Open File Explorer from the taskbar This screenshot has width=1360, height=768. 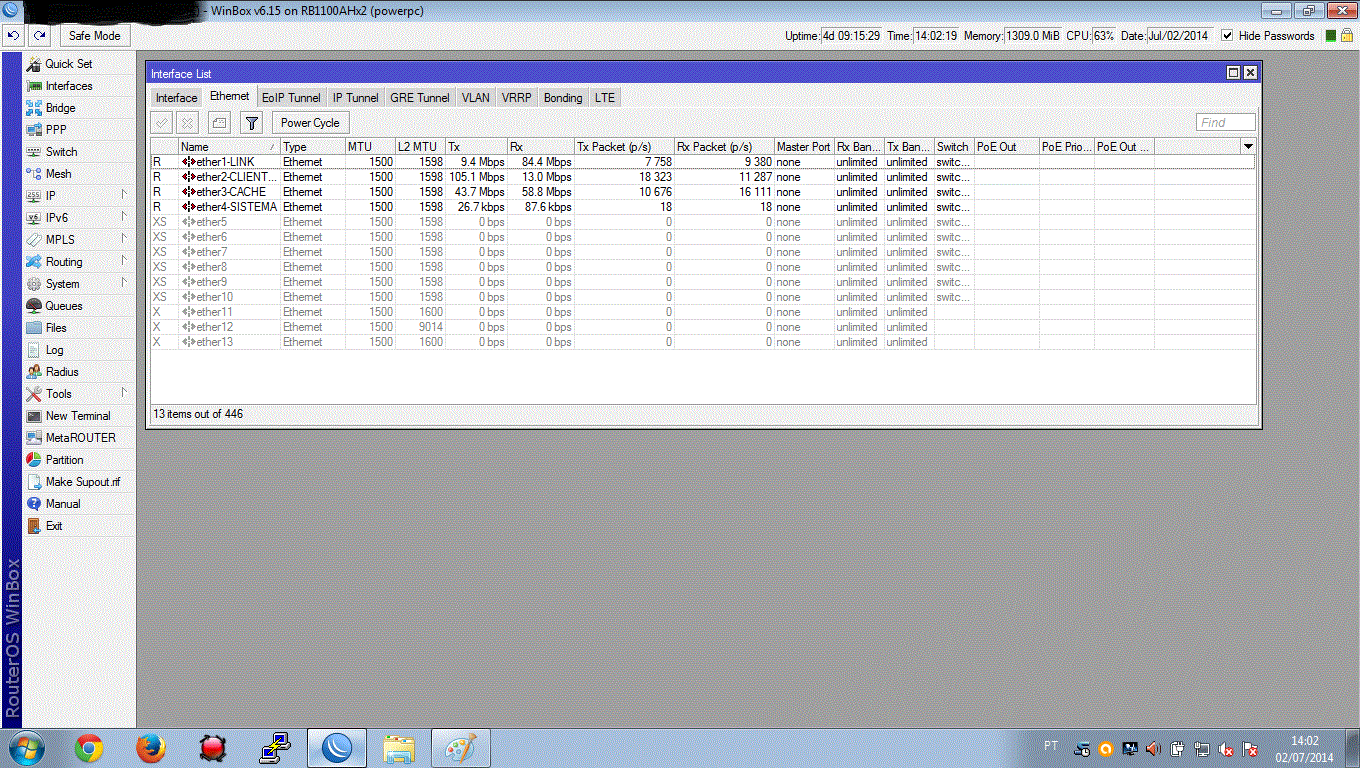(x=399, y=748)
